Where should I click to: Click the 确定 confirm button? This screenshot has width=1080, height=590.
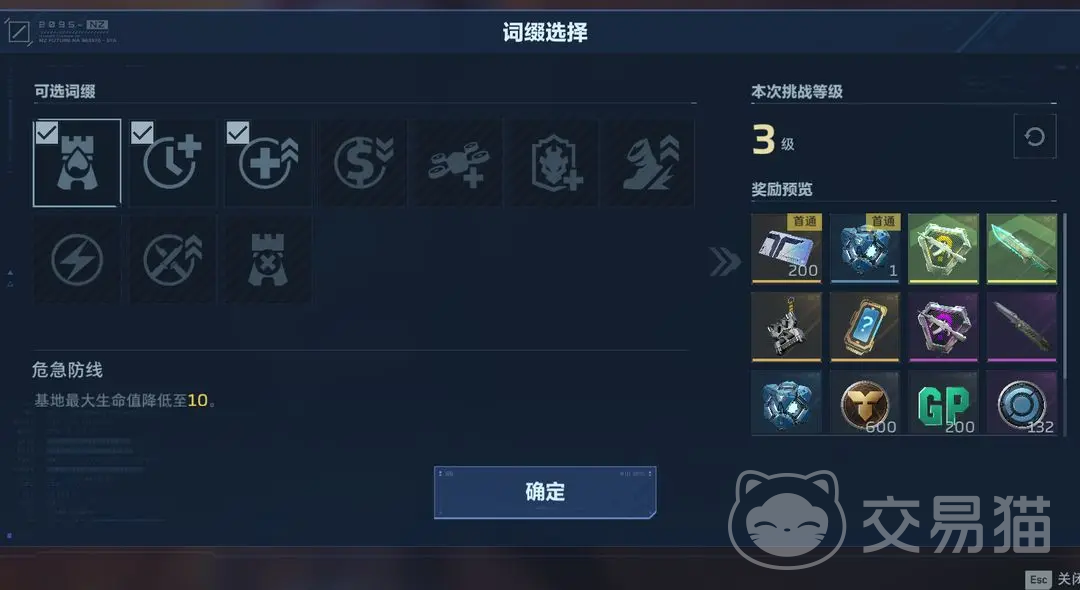point(545,492)
